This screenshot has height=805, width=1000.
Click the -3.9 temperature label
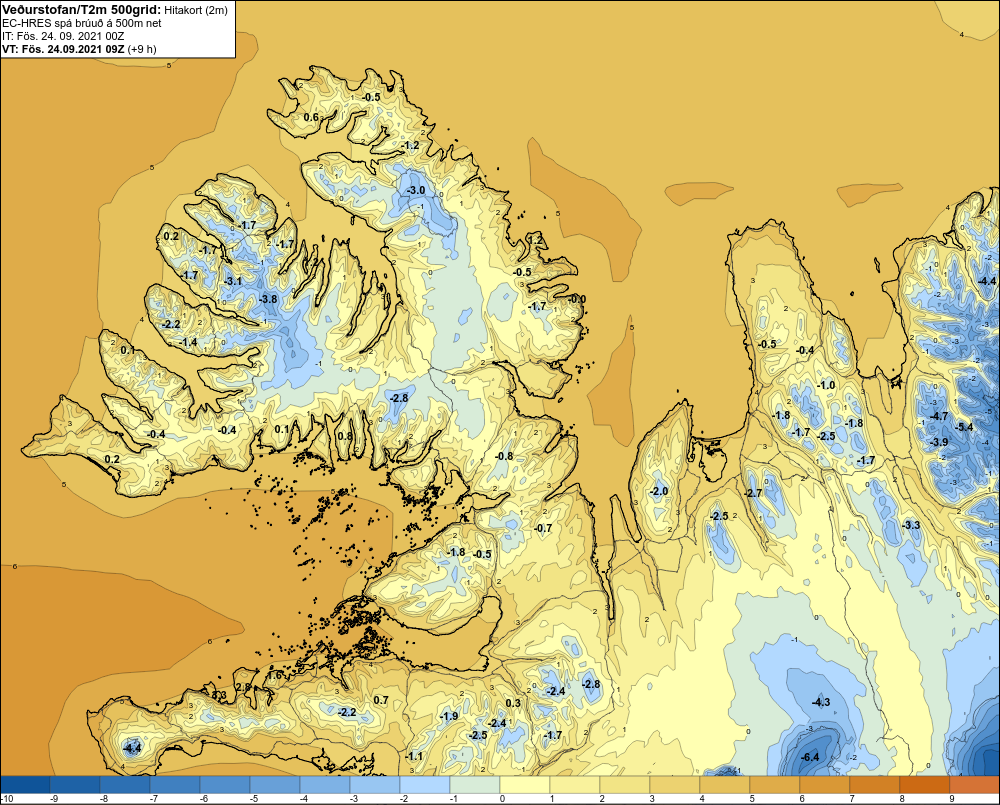939,442
